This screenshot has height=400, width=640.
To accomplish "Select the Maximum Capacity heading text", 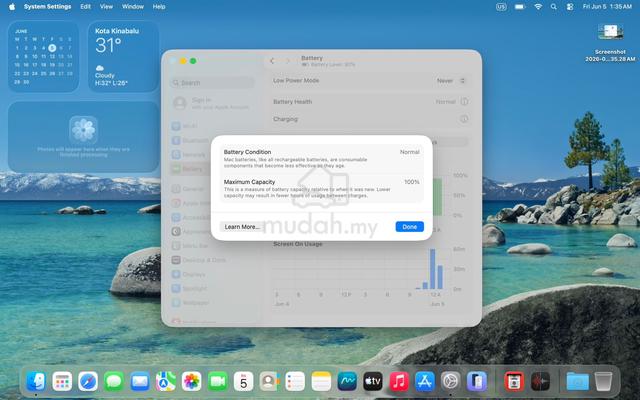I will 249,182.
